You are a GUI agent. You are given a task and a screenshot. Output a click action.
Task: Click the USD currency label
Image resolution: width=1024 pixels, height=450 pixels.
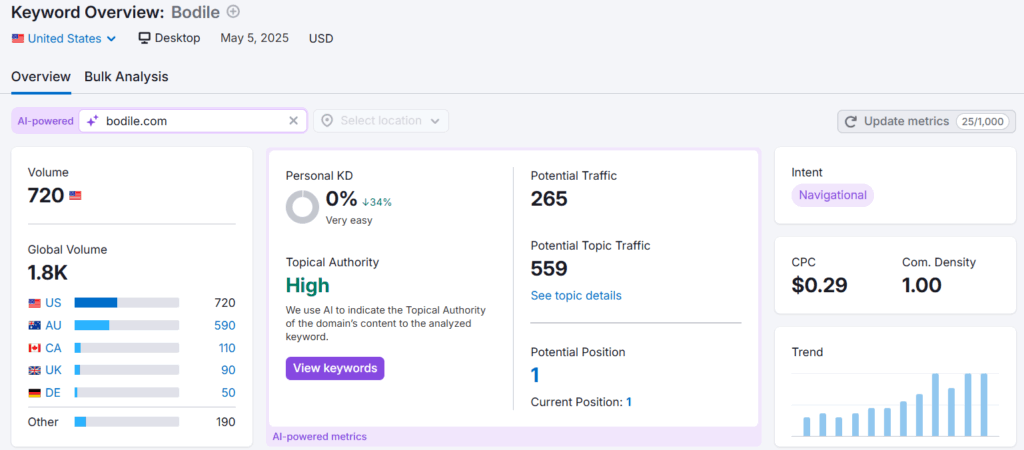pos(321,39)
